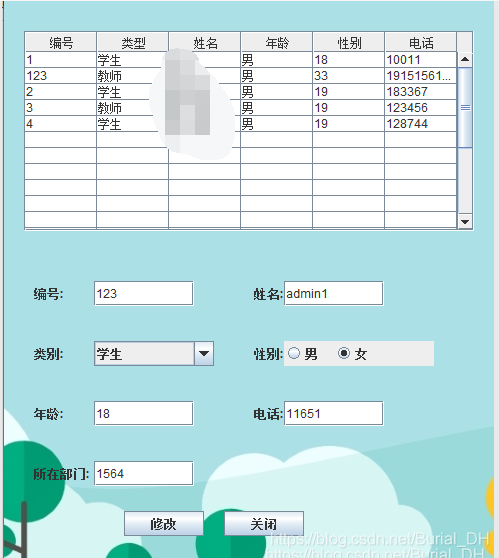Select phone cell 183367

coord(421,92)
